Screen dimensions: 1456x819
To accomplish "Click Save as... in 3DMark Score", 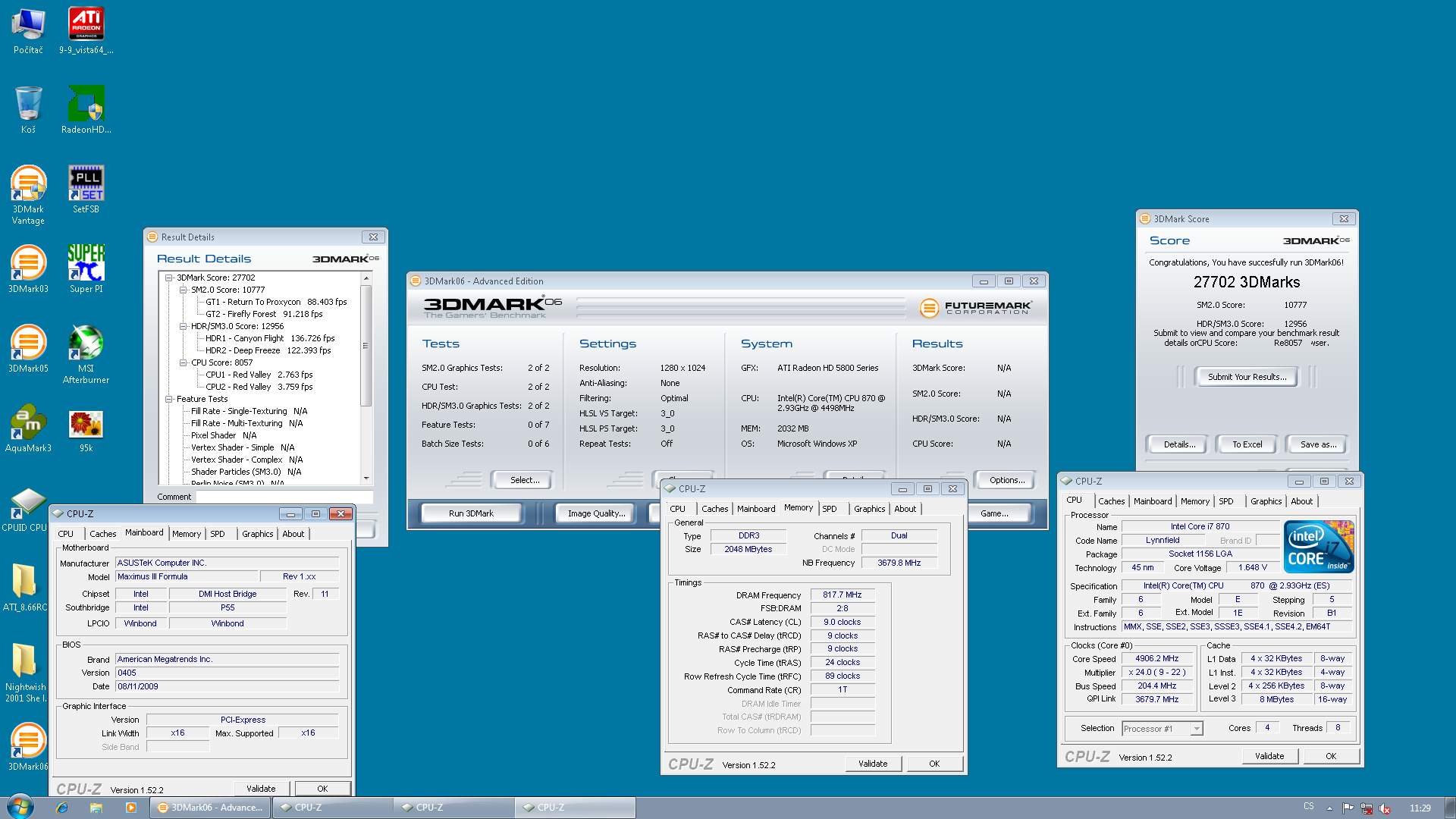I will point(1319,444).
